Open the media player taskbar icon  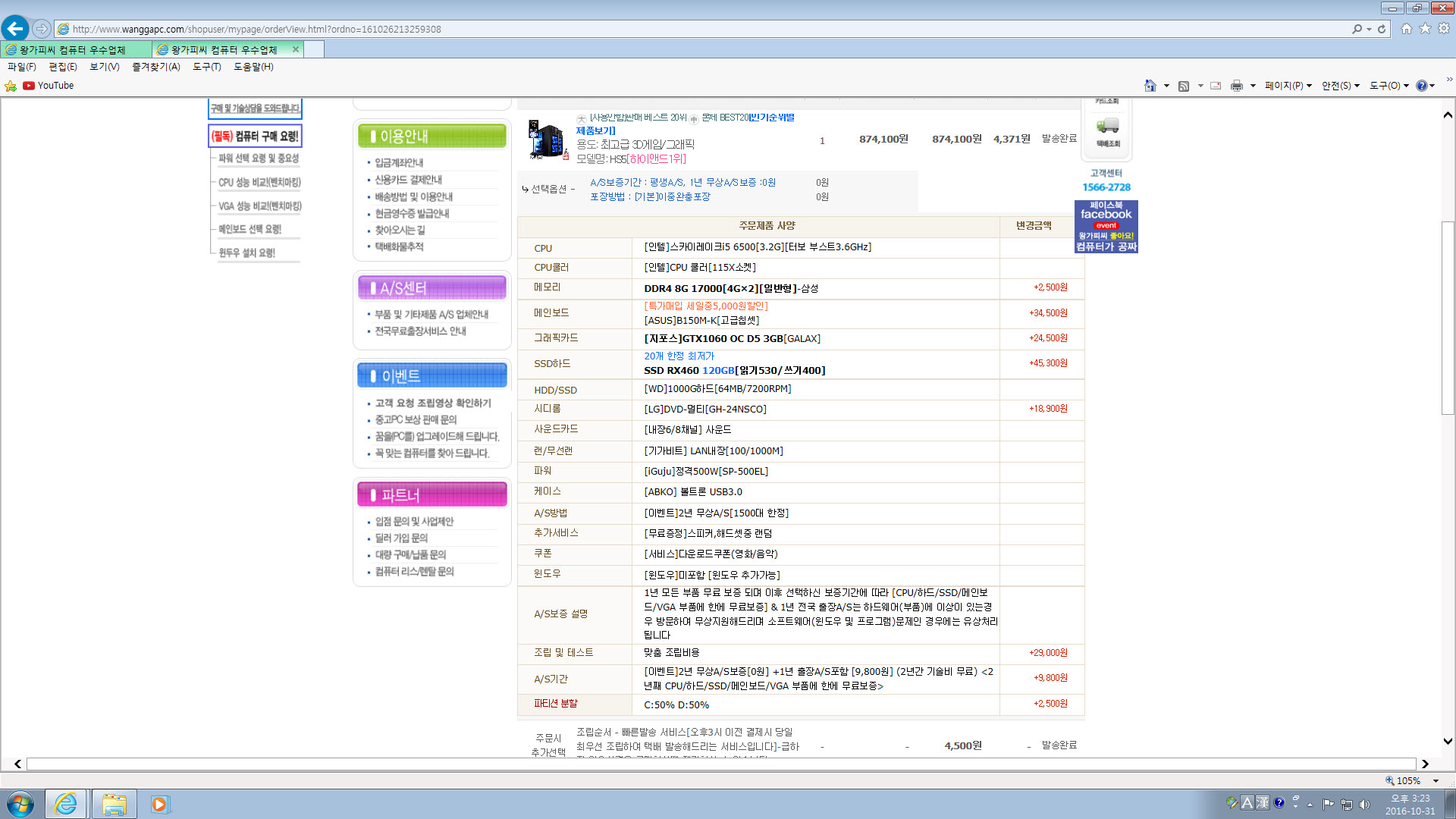pos(159,804)
